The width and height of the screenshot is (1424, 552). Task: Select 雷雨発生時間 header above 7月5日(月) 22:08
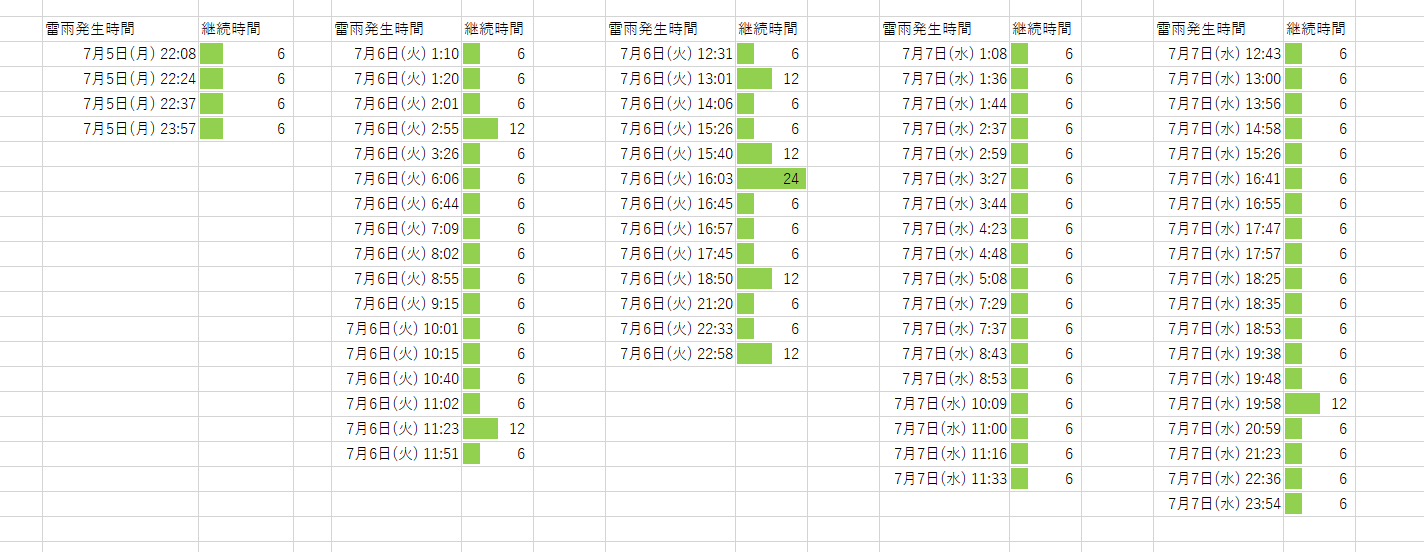pyautogui.click(x=90, y=29)
